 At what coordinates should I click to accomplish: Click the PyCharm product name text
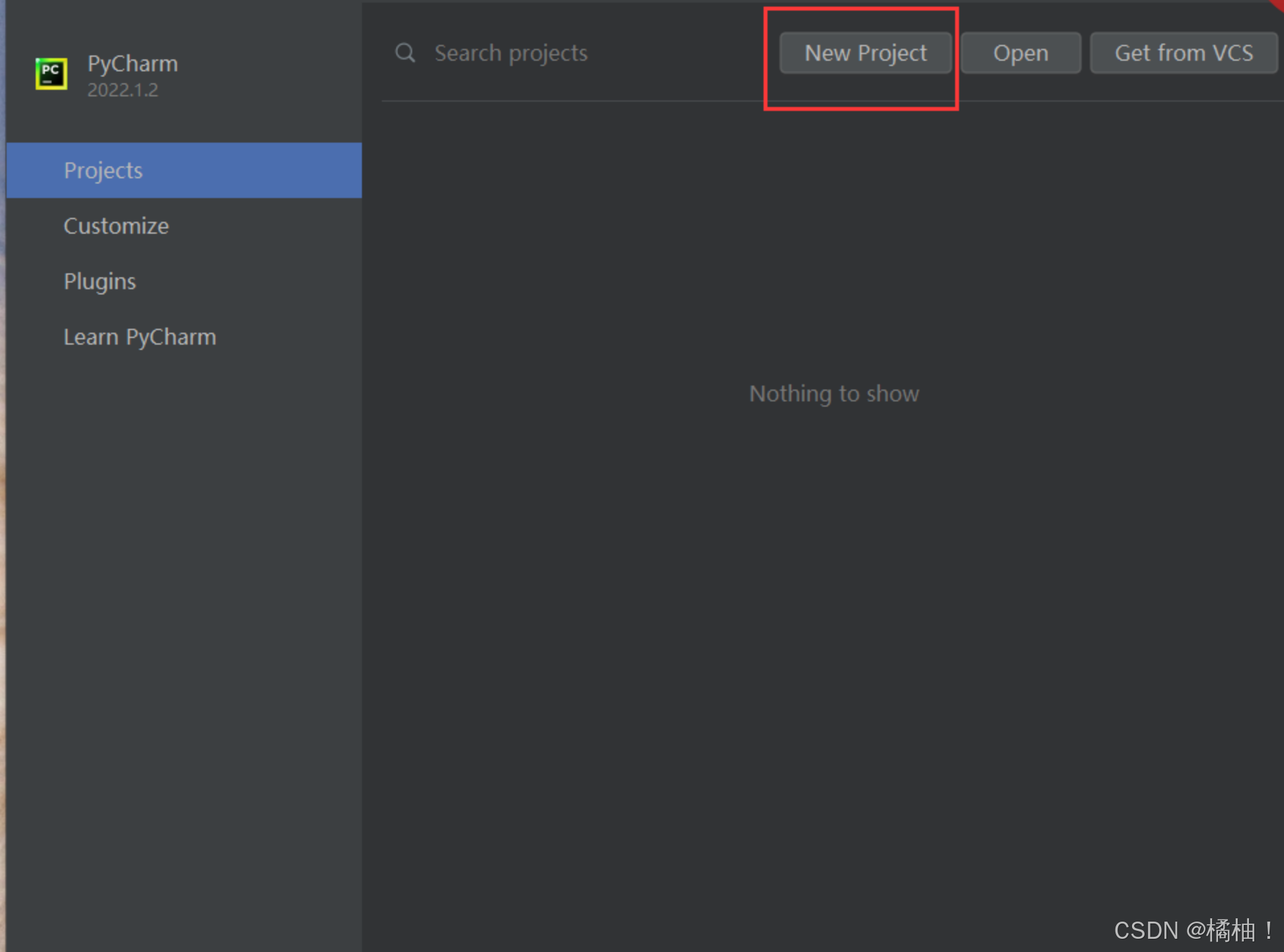(133, 63)
